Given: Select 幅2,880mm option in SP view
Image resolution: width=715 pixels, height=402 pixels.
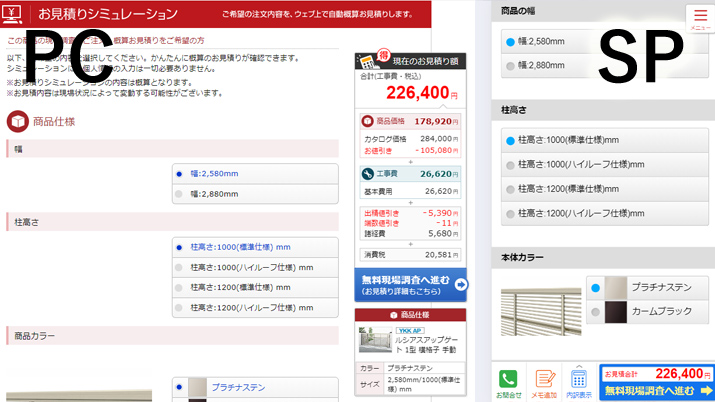Looking at the screenshot, I should pyautogui.click(x=510, y=66).
